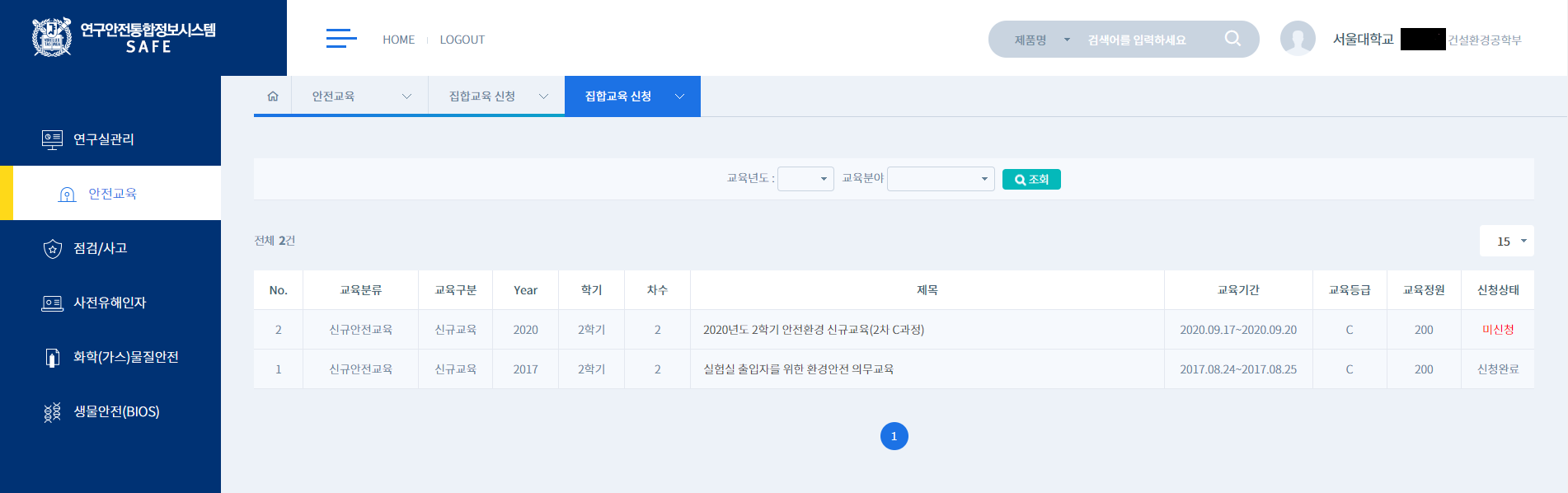Image resolution: width=1568 pixels, height=493 pixels.
Task: Click the user profile avatar icon
Action: pos(1297,39)
